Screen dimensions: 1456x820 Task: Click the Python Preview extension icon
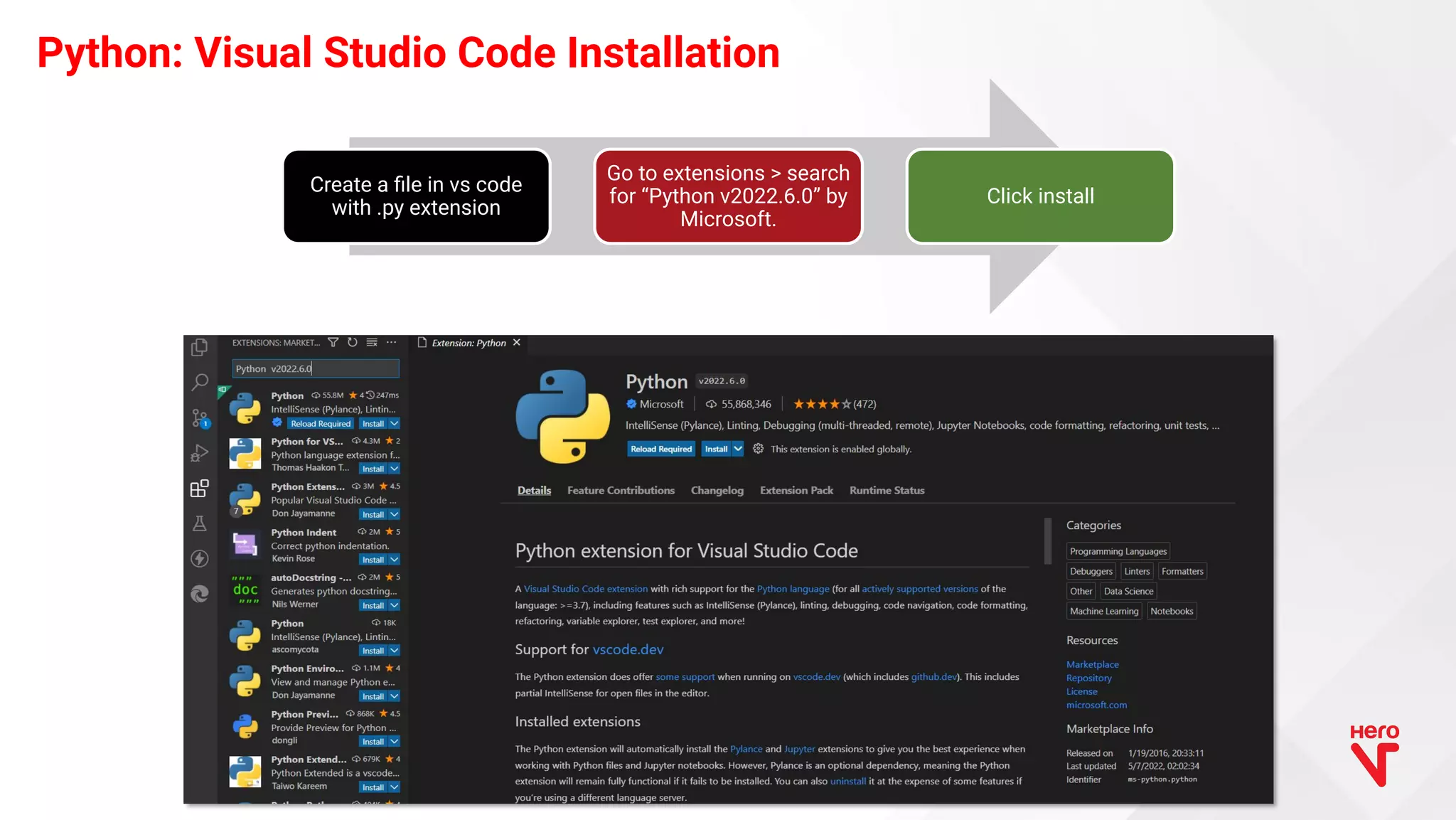[245, 727]
